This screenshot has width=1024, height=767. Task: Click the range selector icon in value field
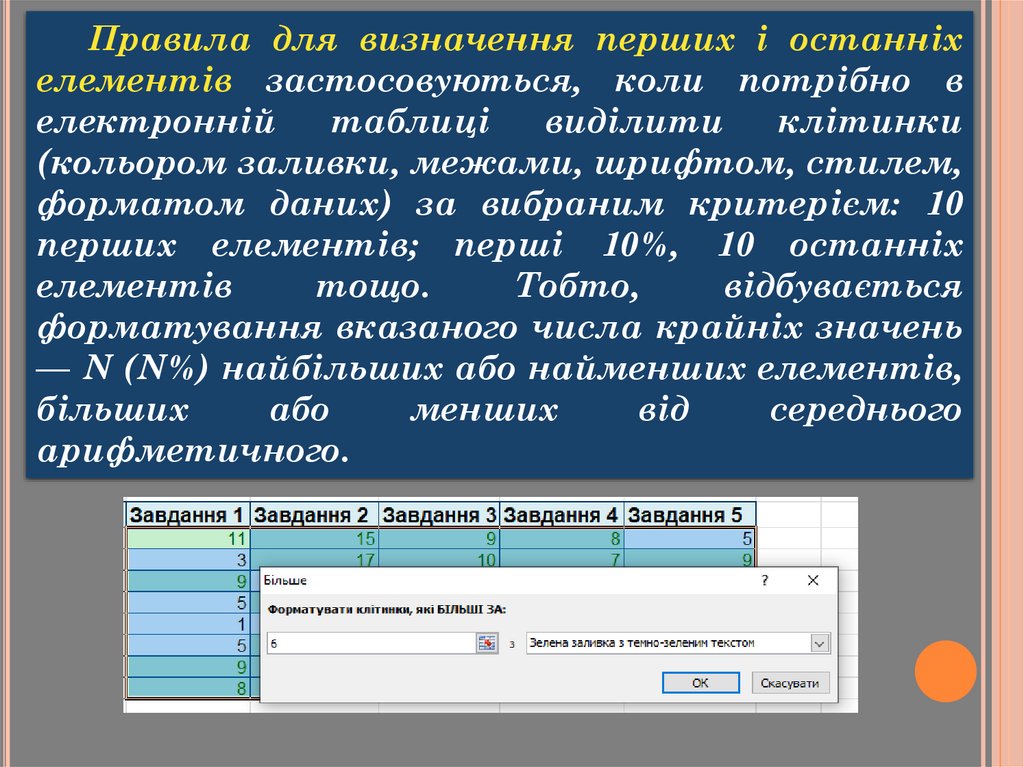pos(487,644)
